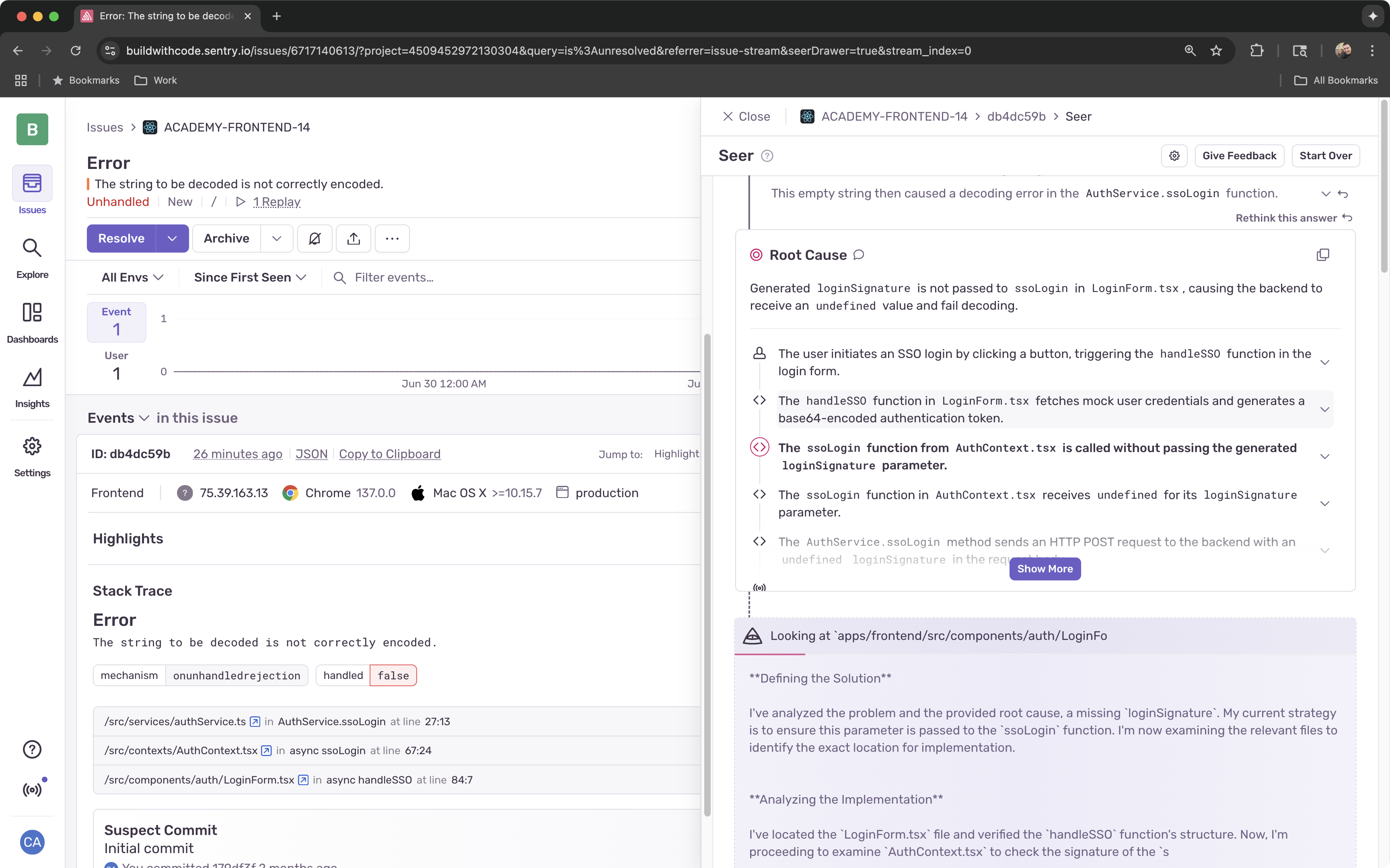Expand the user initiates SSO login step
Image resolution: width=1390 pixels, height=868 pixels.
coord(1324,362)
